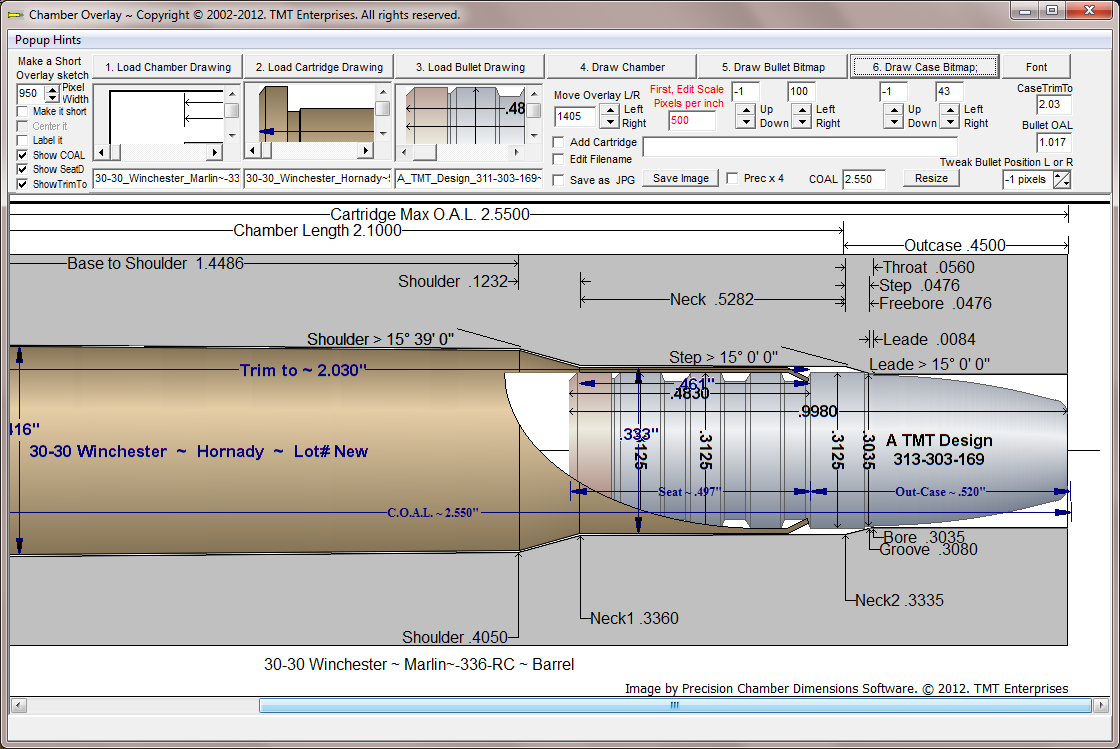This screenshot has height=749, width=1120.
Task: Click the Move Overlay L/R value field 1405
Action: [575, 116]
